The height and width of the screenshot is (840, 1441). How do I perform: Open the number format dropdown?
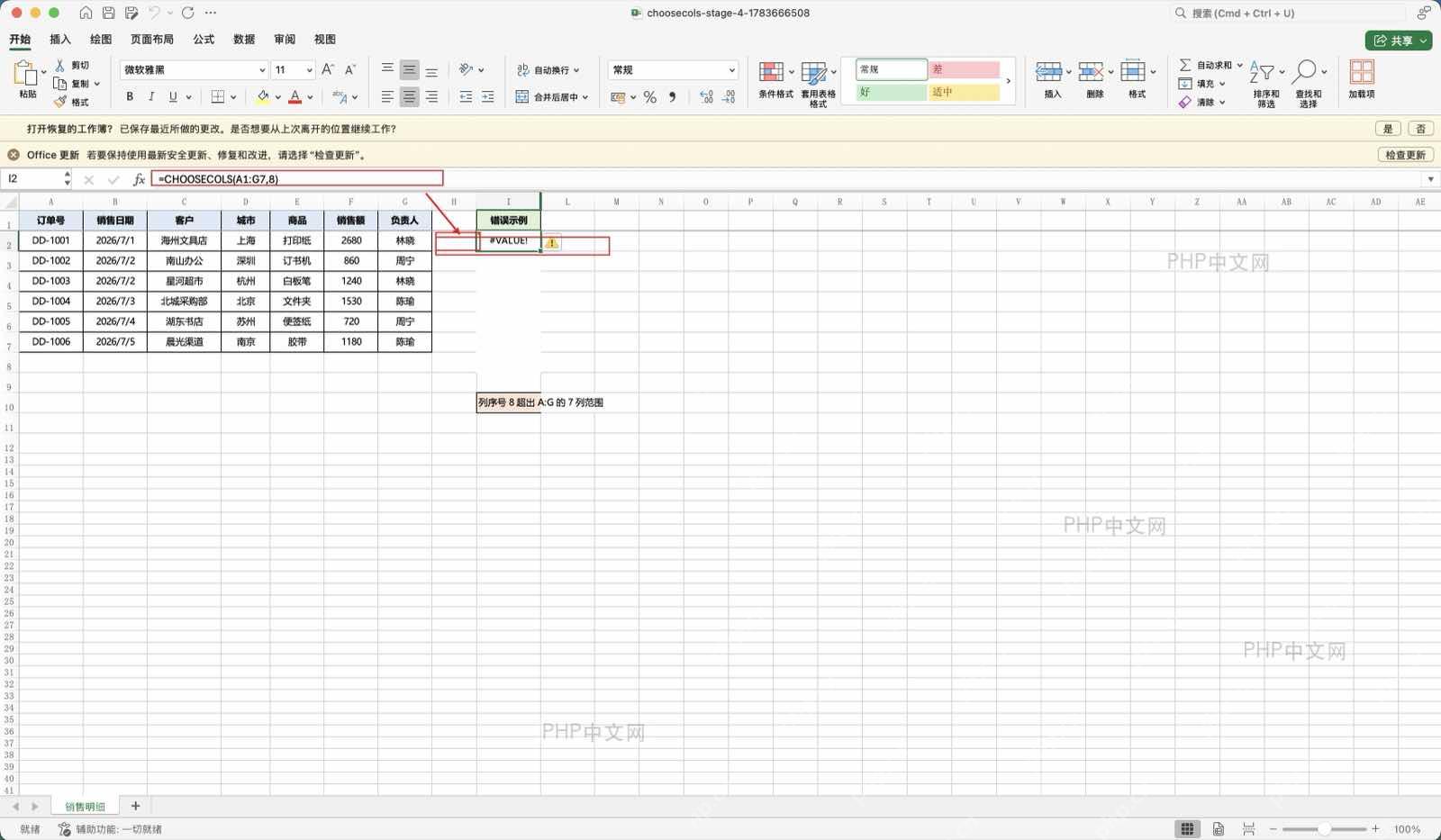pyautogui.click(x=731, y=70)
